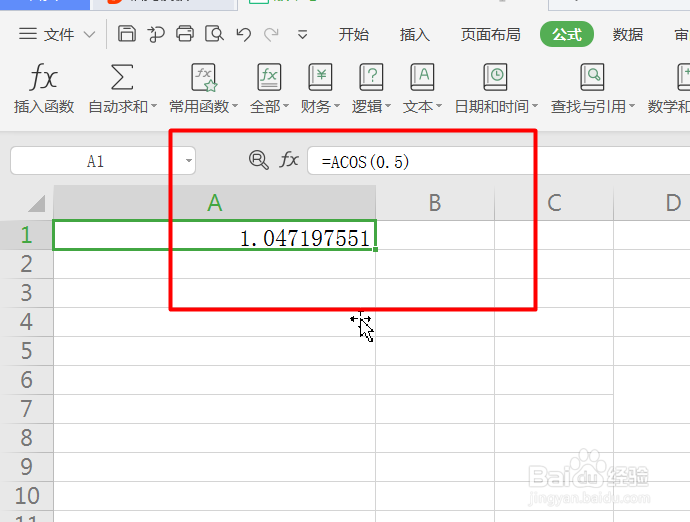Screen dimensions: 690x522
Task: Click the Undo arrow
Action: (x=243, y=34)
